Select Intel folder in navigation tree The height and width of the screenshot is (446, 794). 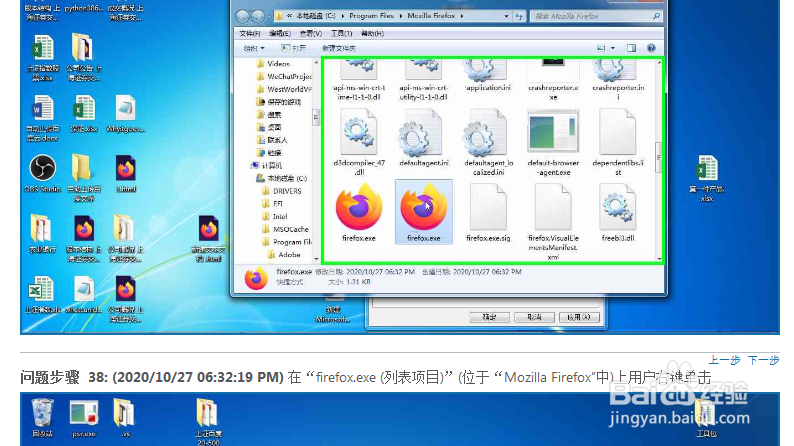274,217
